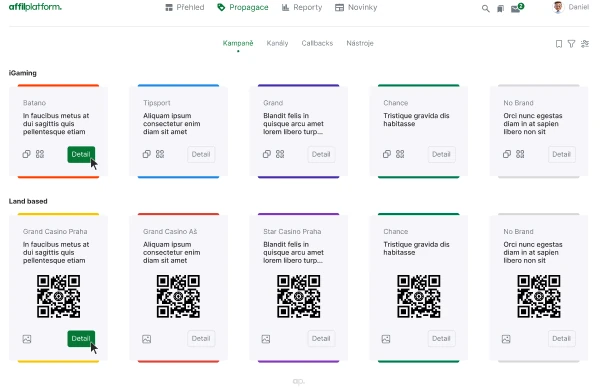Select the Kampaně tab

coord(238,43)
